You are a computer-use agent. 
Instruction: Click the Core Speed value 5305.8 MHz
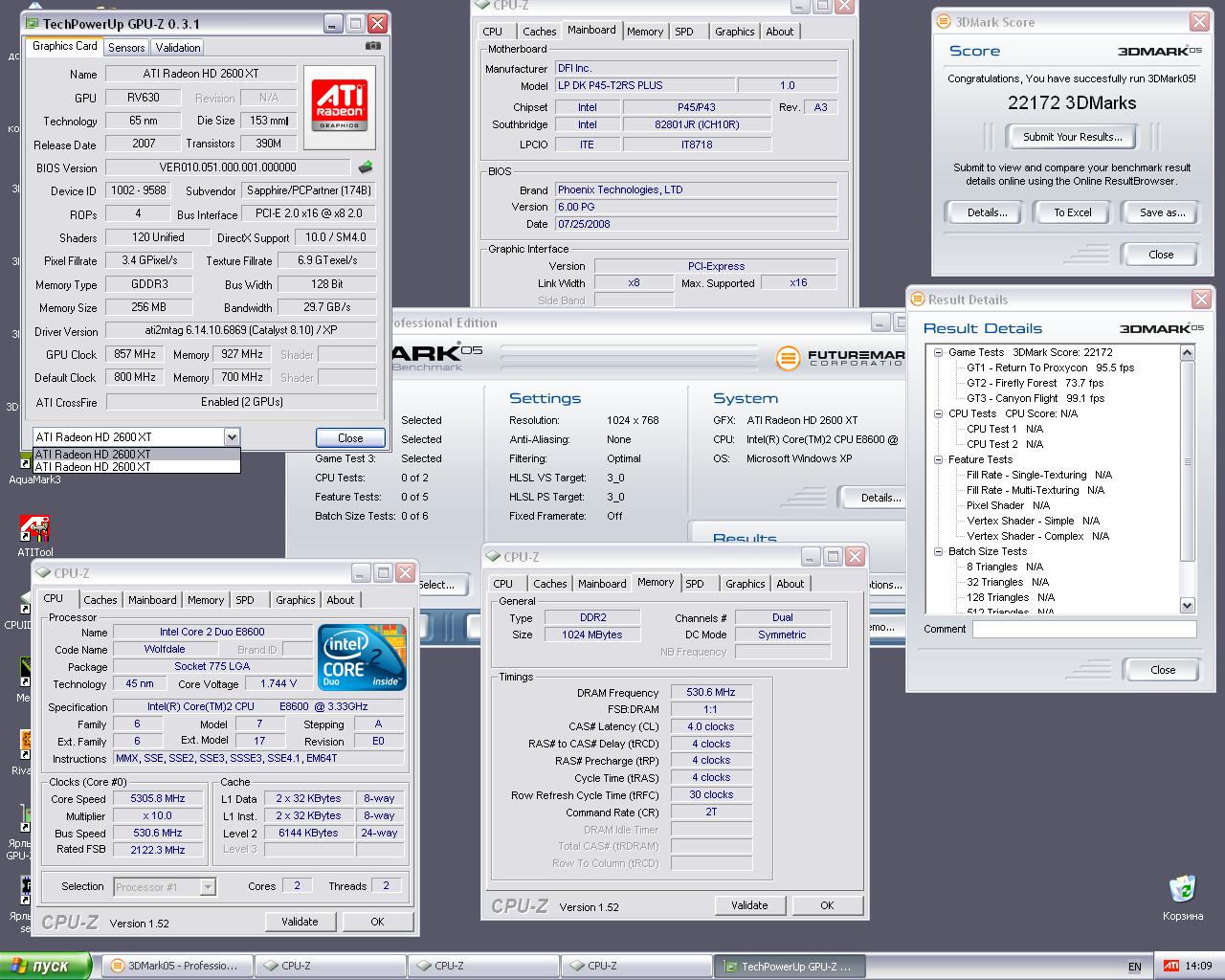[158, 798]
